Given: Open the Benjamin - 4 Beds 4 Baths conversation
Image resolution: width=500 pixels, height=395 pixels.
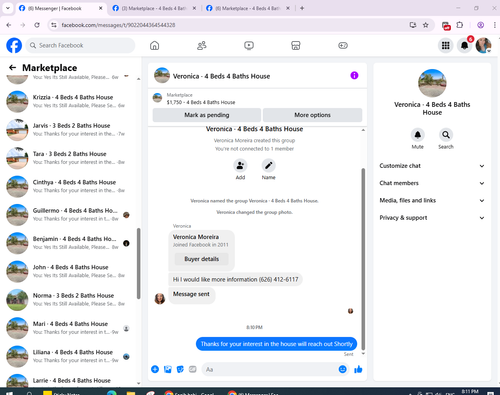Looking at the screenshot, I should pos(68,243).
